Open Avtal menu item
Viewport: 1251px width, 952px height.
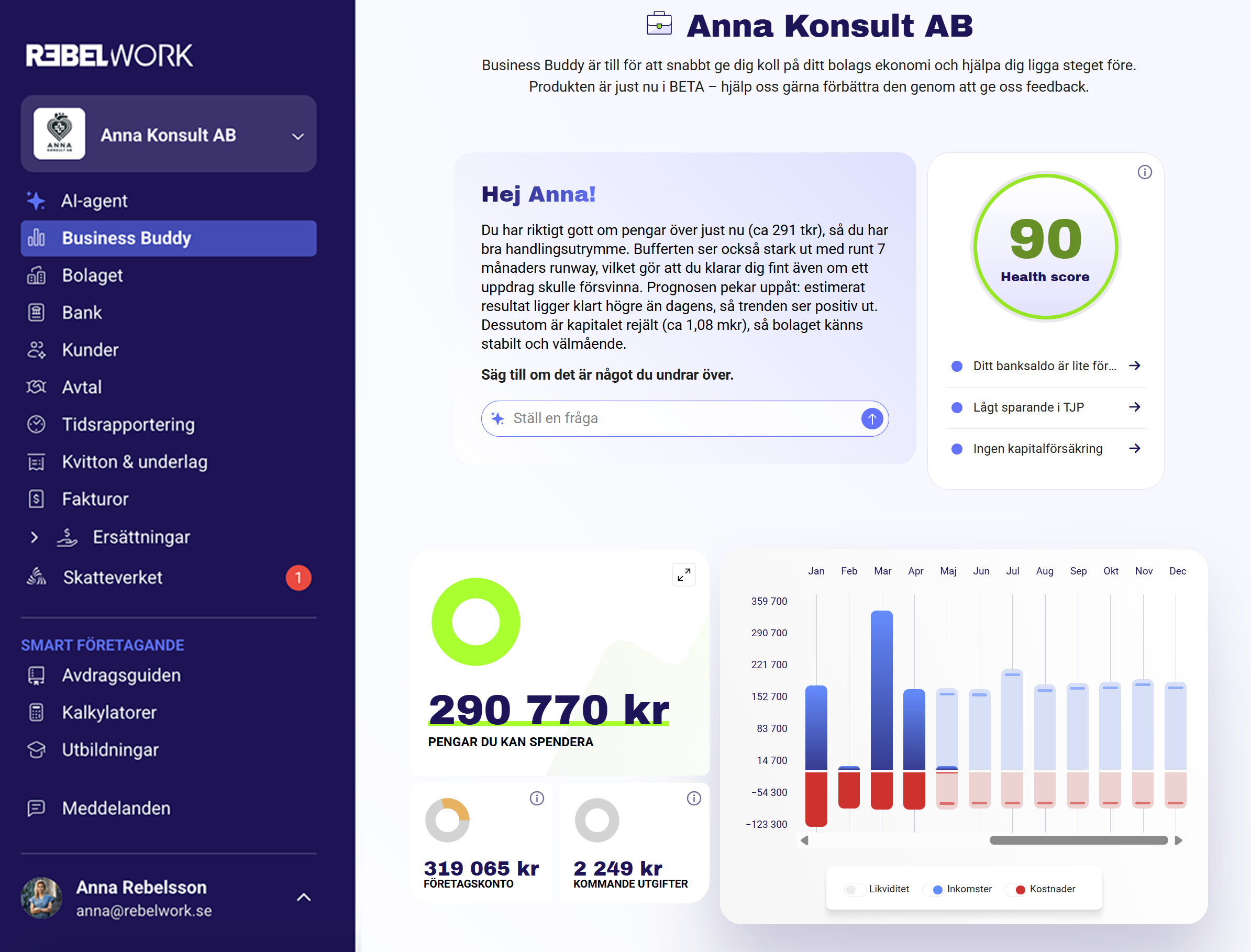168,387
